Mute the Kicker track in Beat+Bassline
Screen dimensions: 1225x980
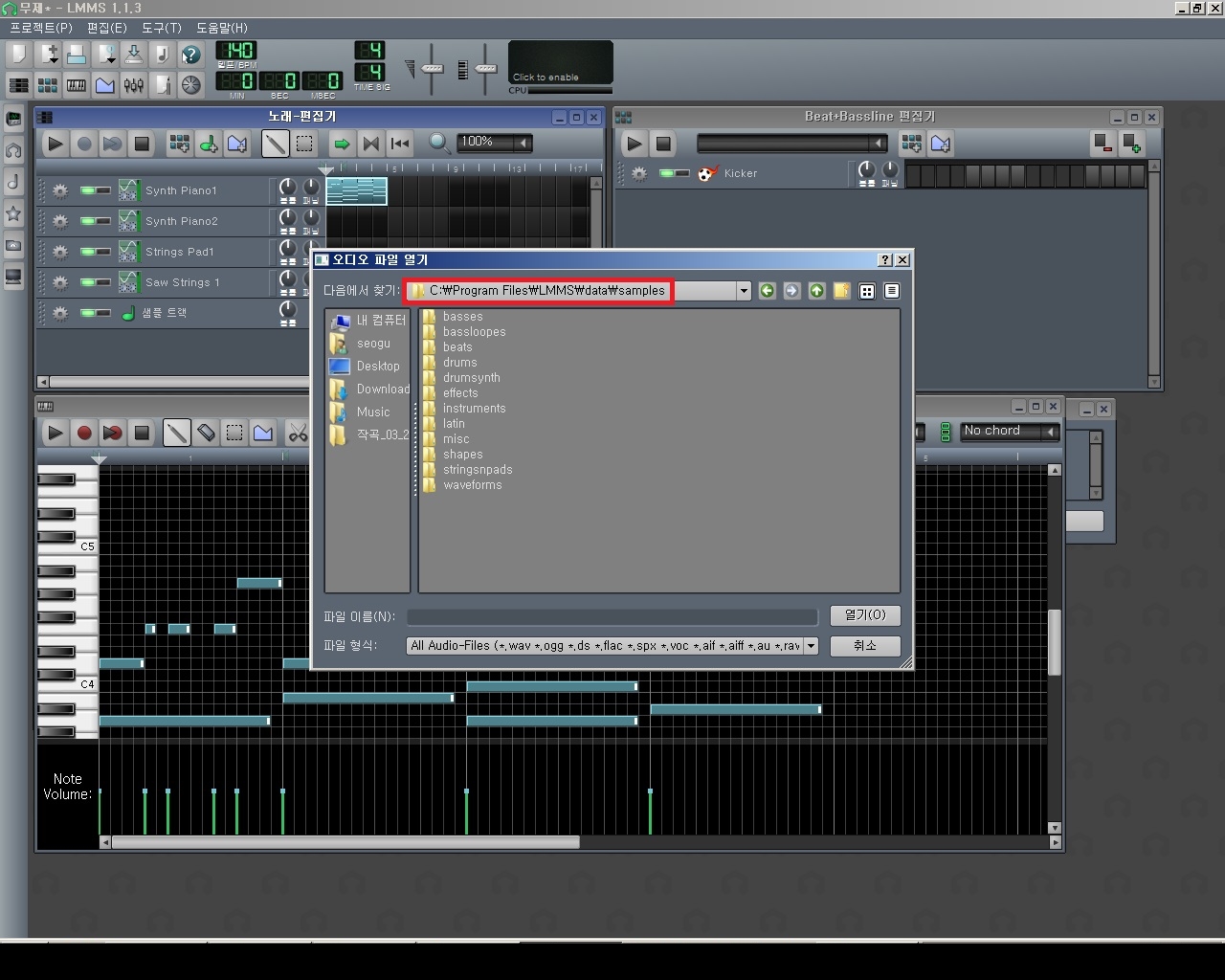[x=666, y=173]
